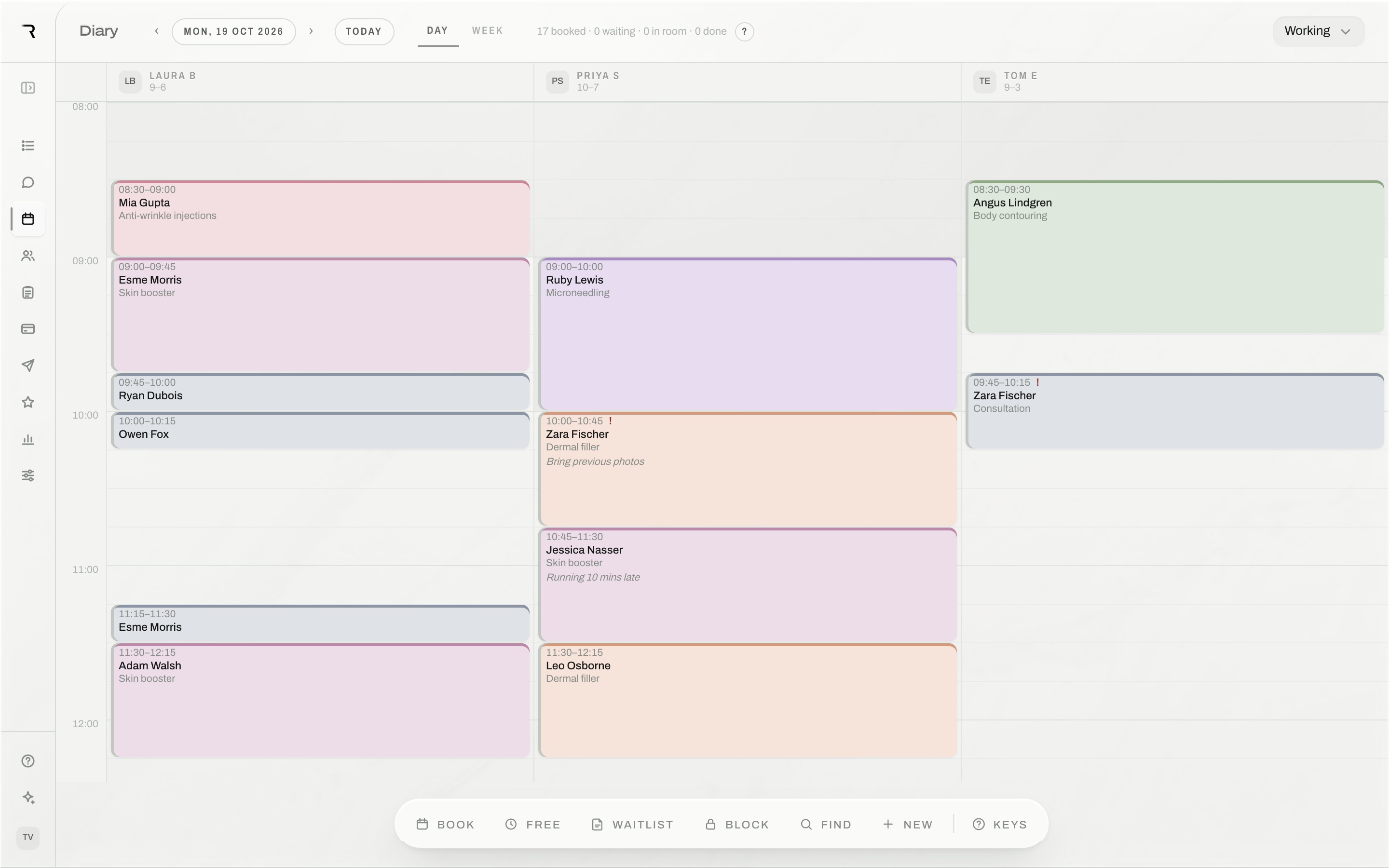Click the Book button in bottom toolbar
This screenshot has height=868, width=1389.
[446, 825]
